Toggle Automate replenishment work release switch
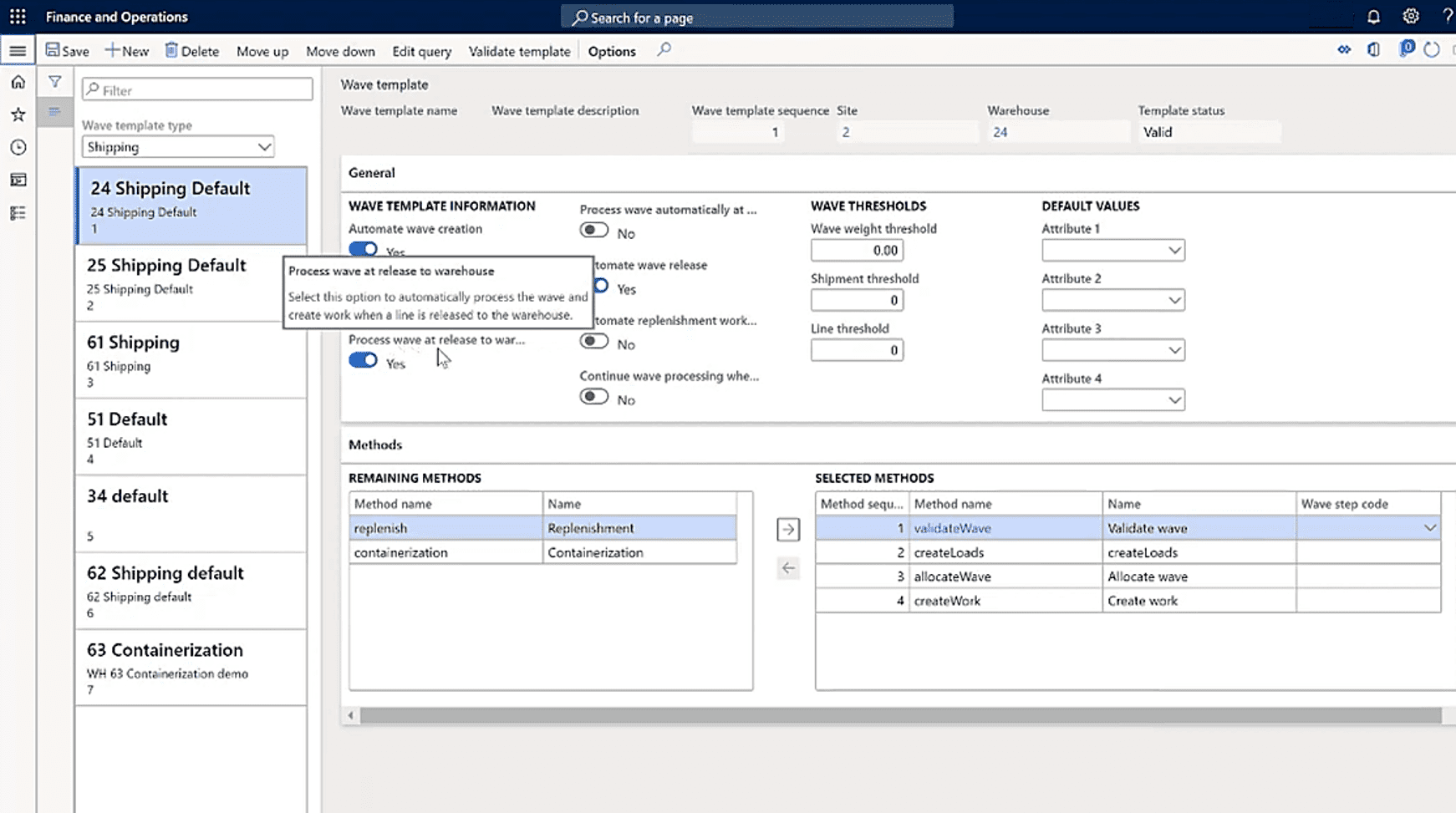1456x813 pixels. click(594, 342)
